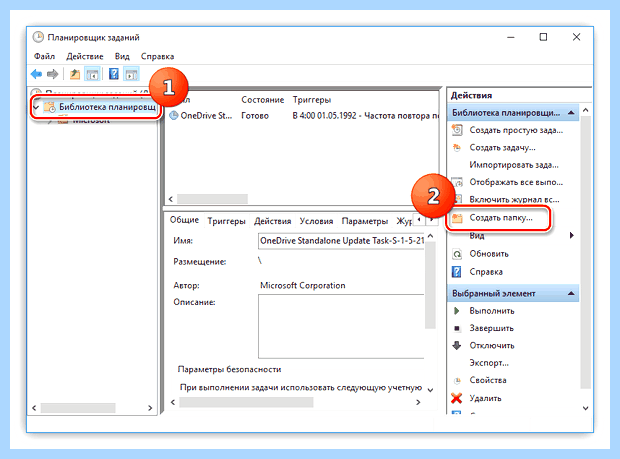
Task: Open the Справка menu in menu bar
Action: (157, 57)
